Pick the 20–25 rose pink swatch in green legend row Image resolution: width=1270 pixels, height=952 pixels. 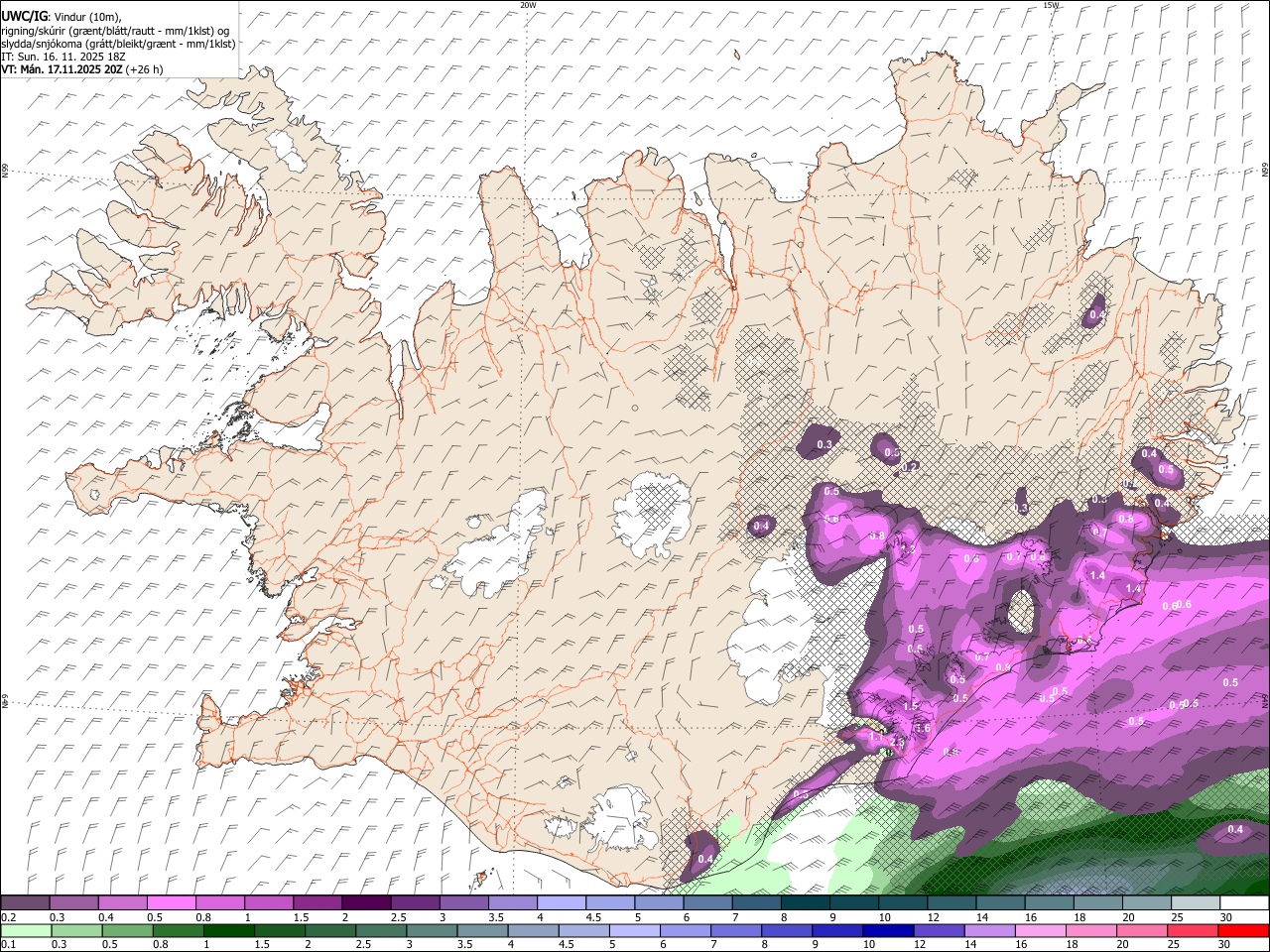point(1142,930)
